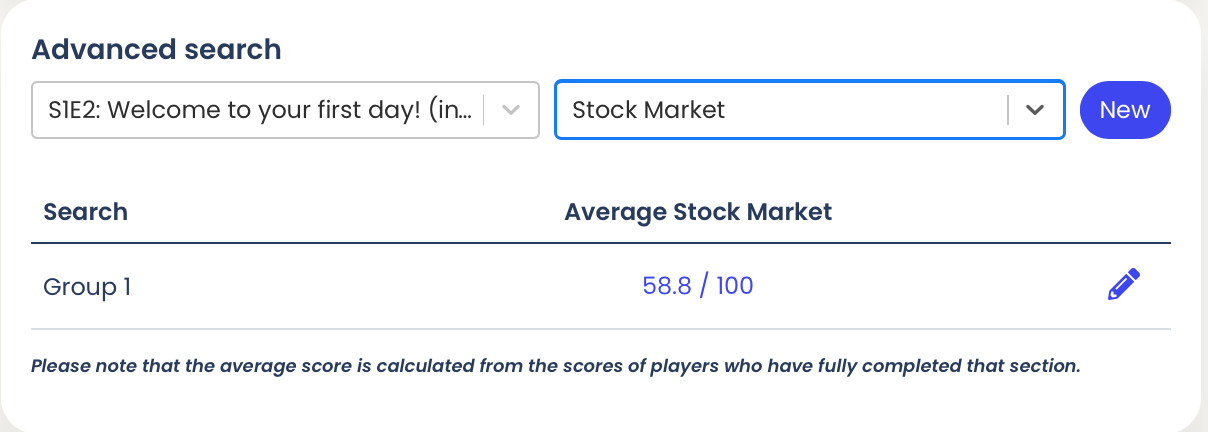Open the 58.8 / 100 score link
The height and width of the screenshot is (432, 1208).
(697, 287)
